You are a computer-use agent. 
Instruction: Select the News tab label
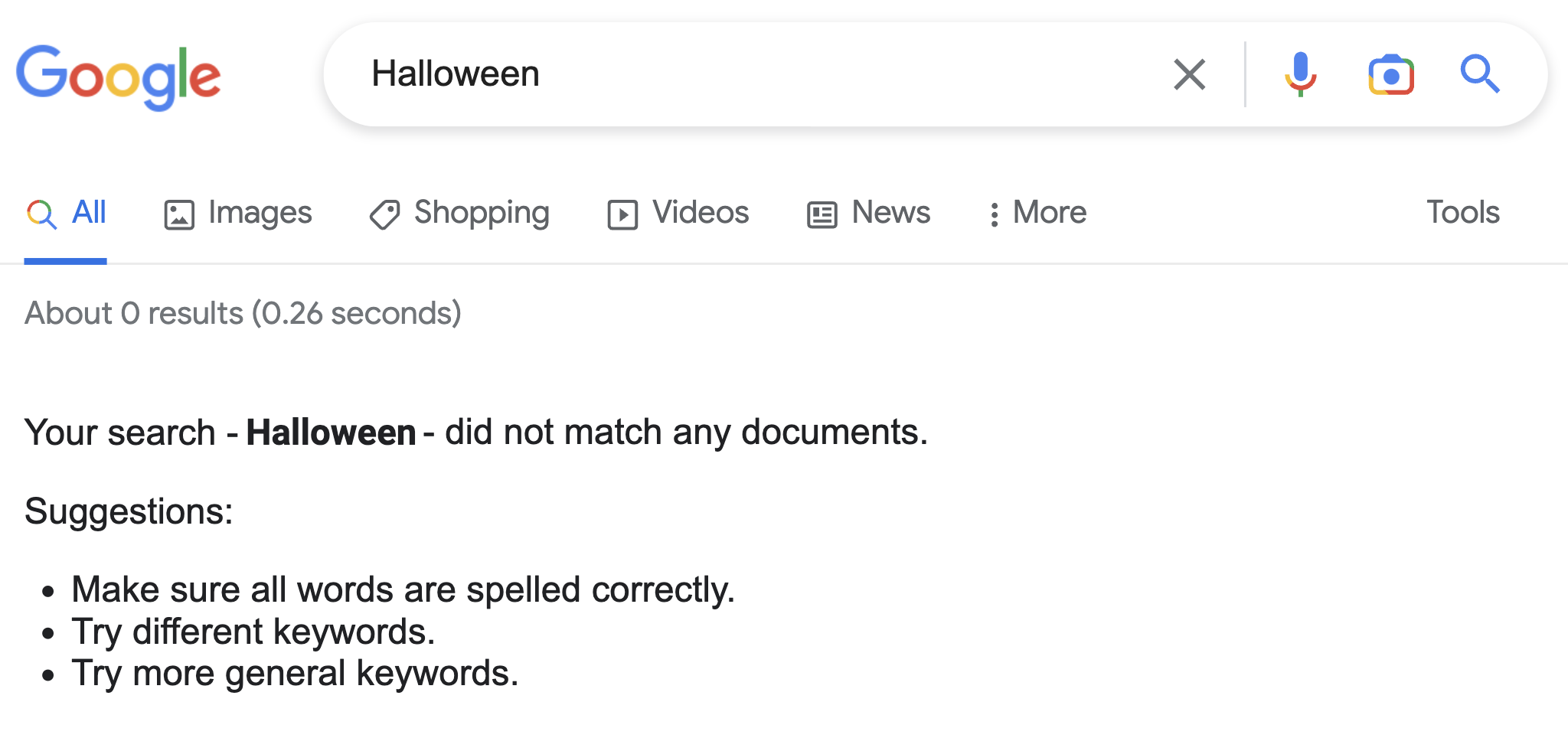pos(890,212)
